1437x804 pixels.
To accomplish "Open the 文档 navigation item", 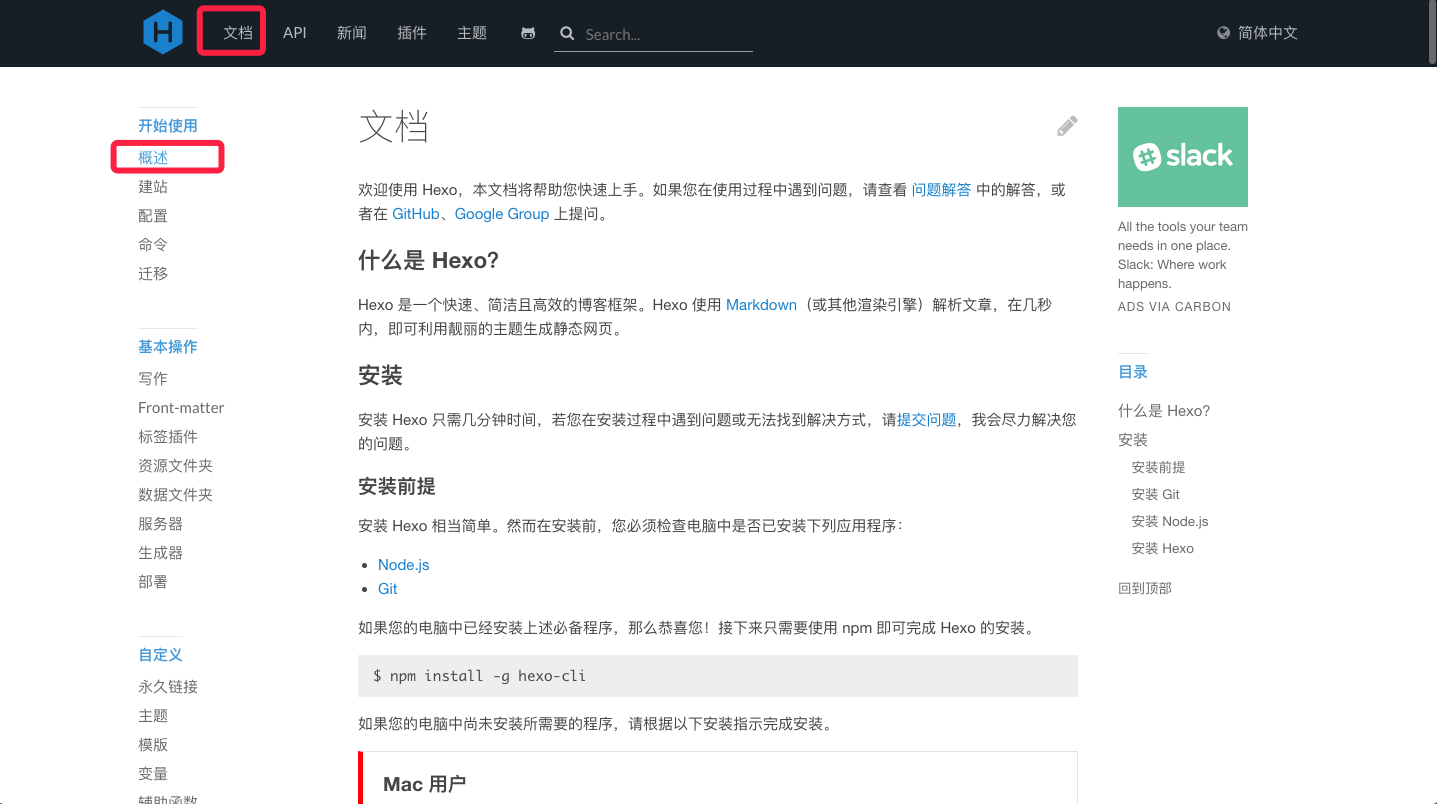I will pos(238,33).
